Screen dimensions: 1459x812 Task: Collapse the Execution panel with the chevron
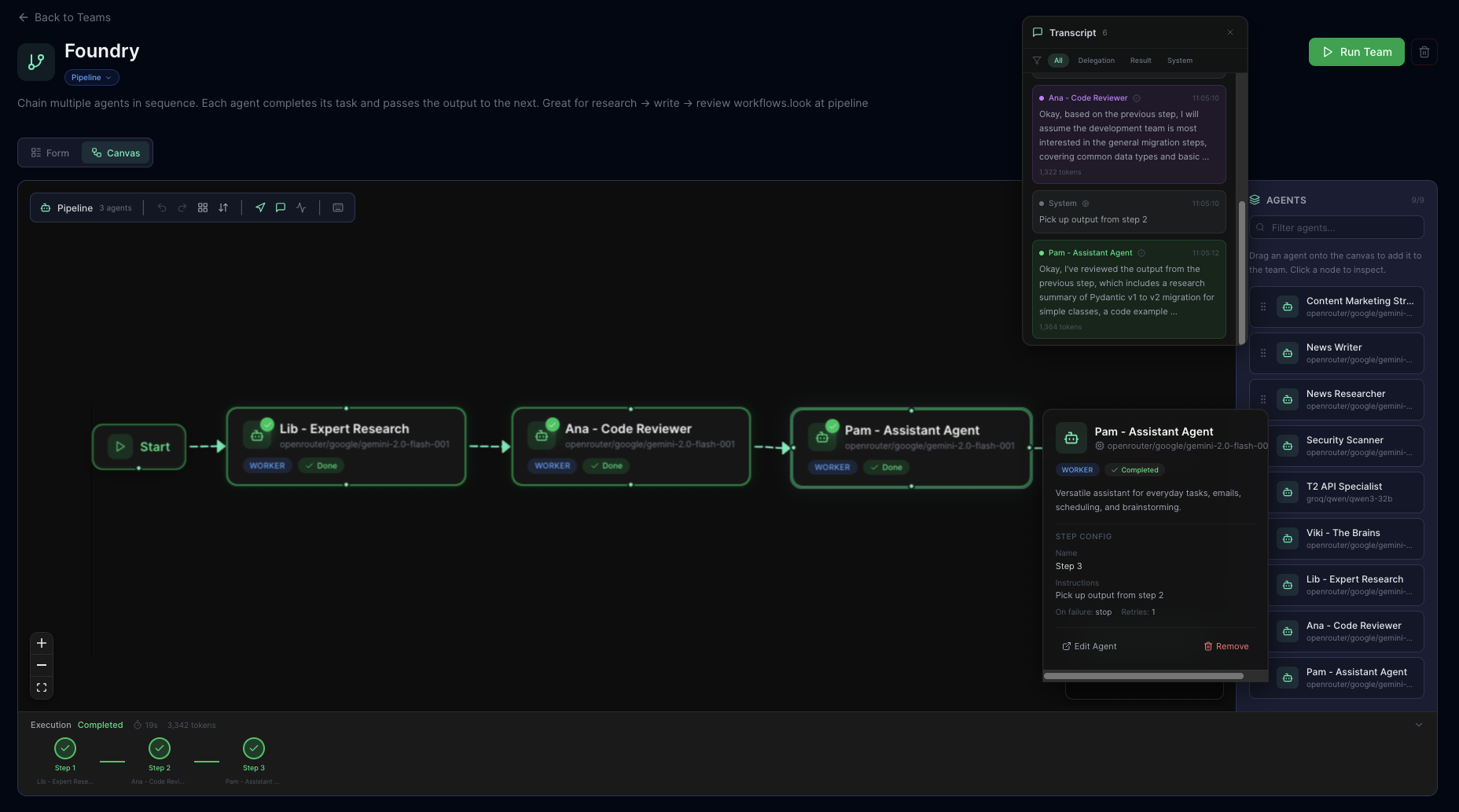(x=1418, y=725)
